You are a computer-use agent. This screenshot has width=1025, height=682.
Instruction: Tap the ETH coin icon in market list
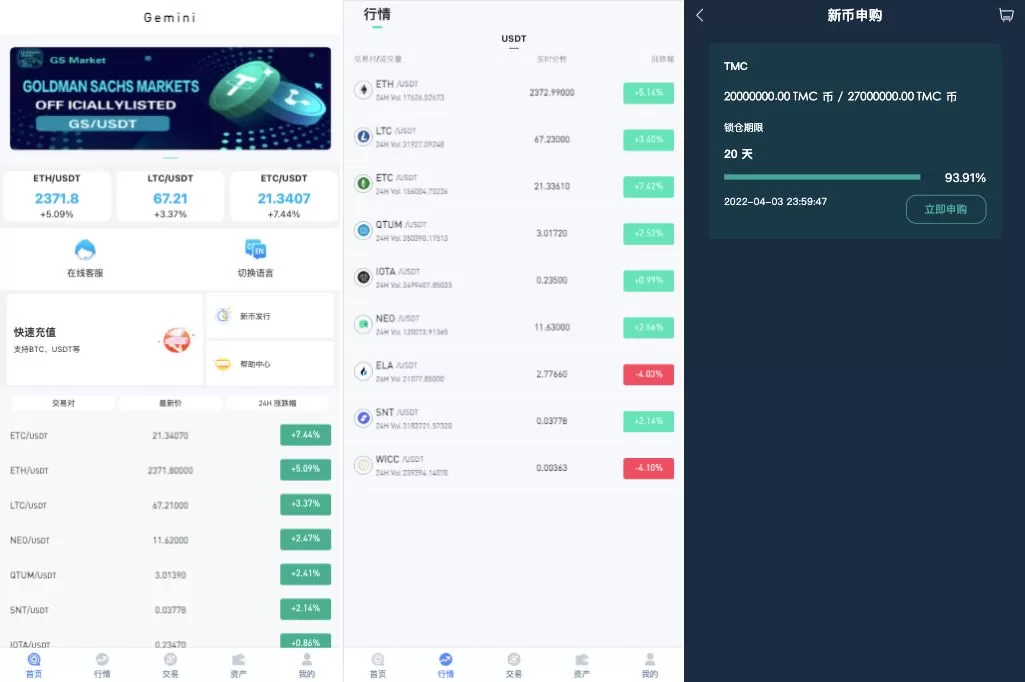click(x=363, y=90)
